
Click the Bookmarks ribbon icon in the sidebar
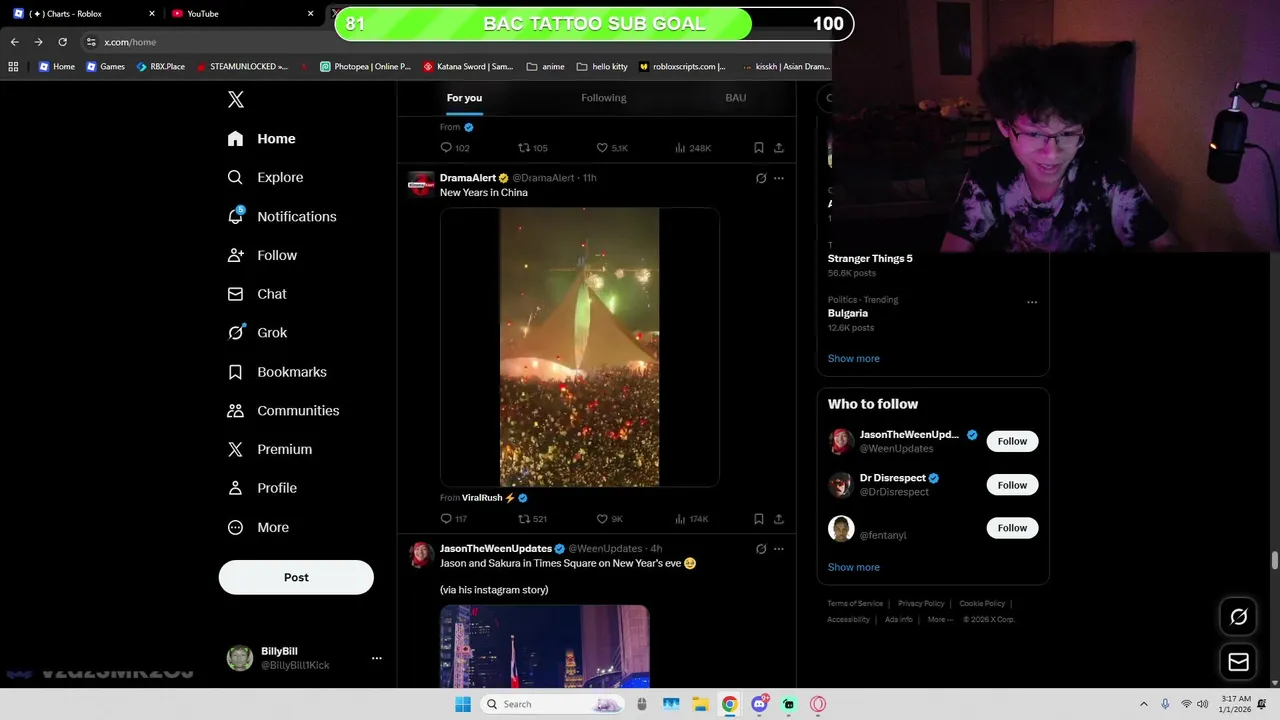click(235, 372)
